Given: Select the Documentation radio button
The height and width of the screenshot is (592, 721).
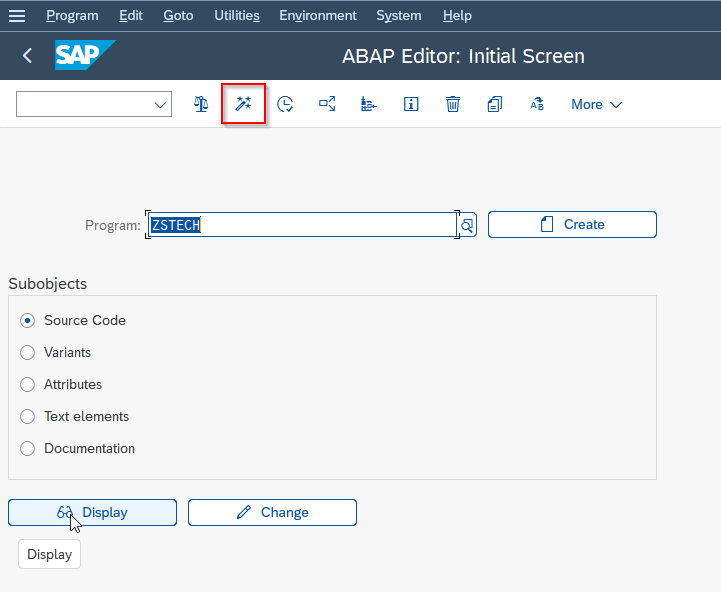Looking at the screenshot, I should pyautogui.click(x=28, y=448).
